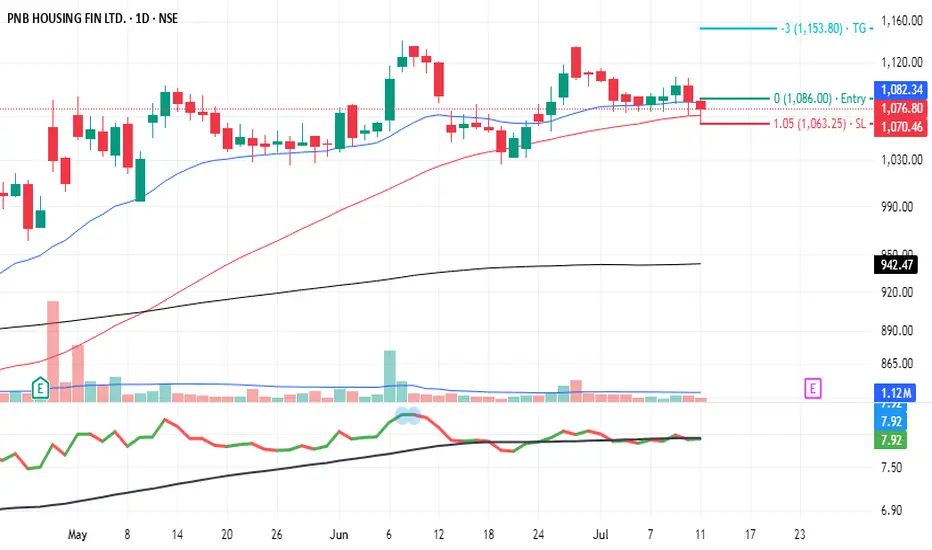Click the blue 1,082.34 price tag
Screen dimensions: 932x550
pos(900,90)
